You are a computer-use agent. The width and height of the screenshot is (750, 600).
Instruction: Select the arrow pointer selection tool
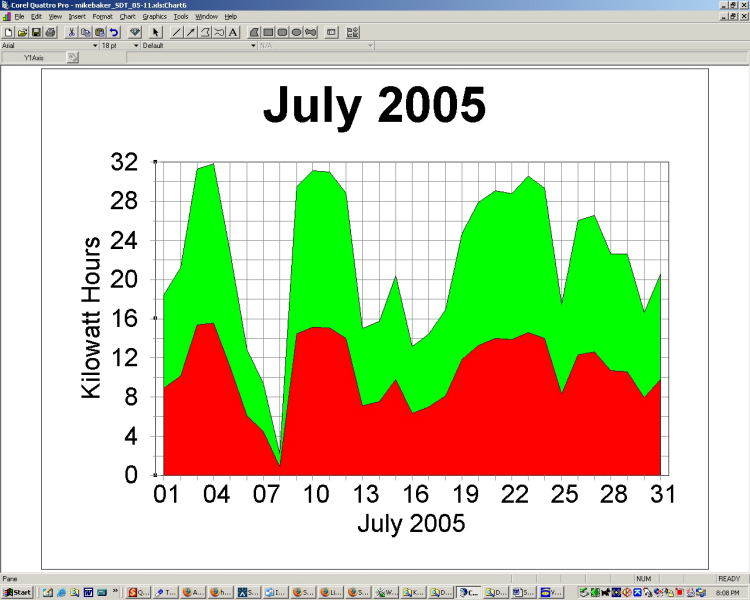[x=156, y=32]
